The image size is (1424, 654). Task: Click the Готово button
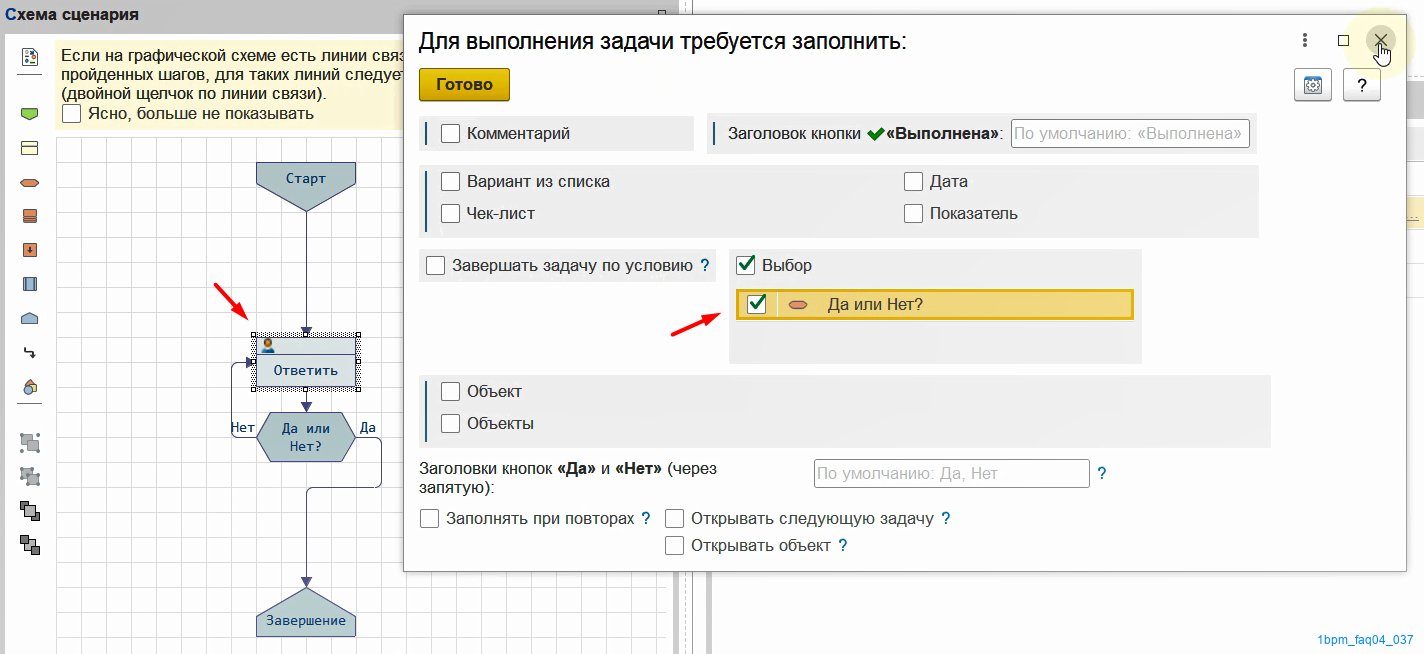coord(464,85)
